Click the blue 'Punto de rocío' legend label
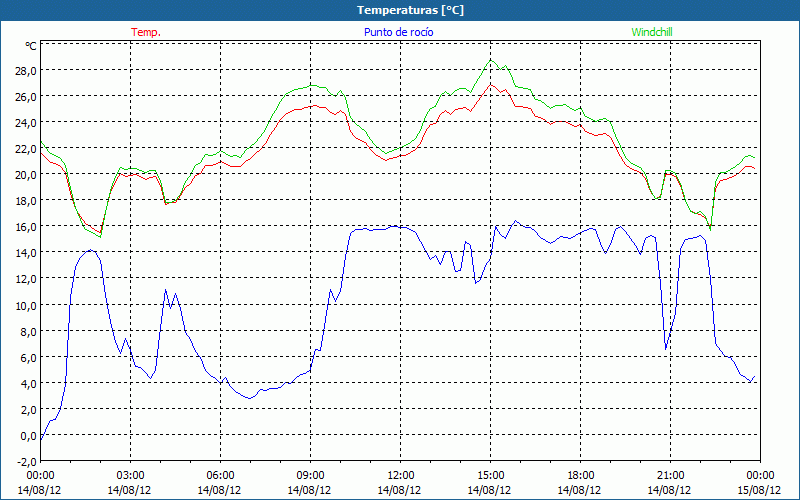 [x=398, y=32]
